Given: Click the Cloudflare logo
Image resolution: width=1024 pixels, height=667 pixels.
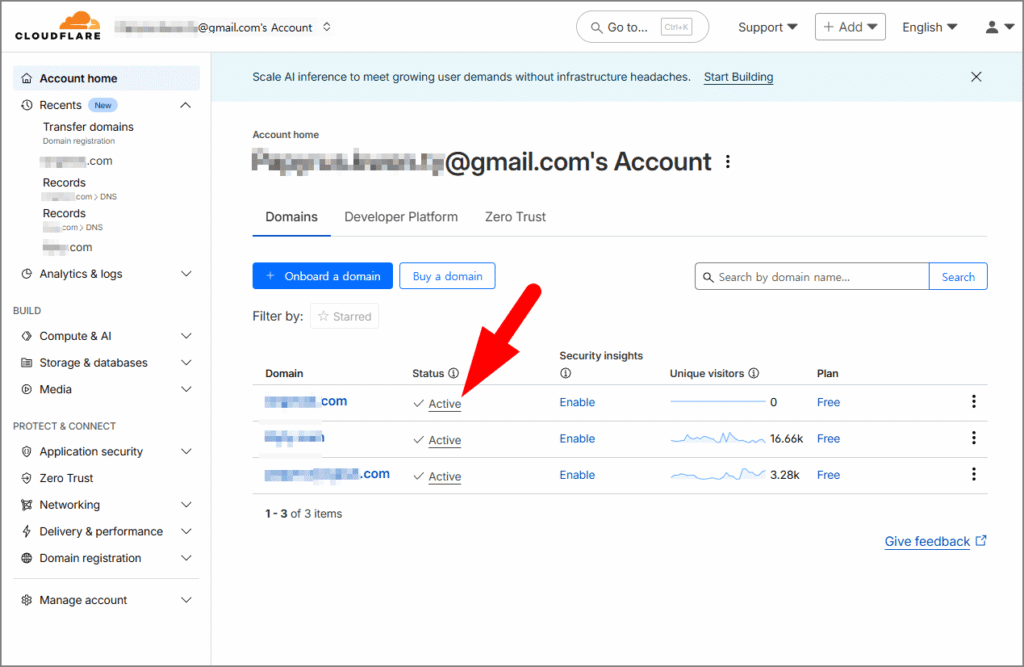Looking at the screenshot, I should pos(58,26).
